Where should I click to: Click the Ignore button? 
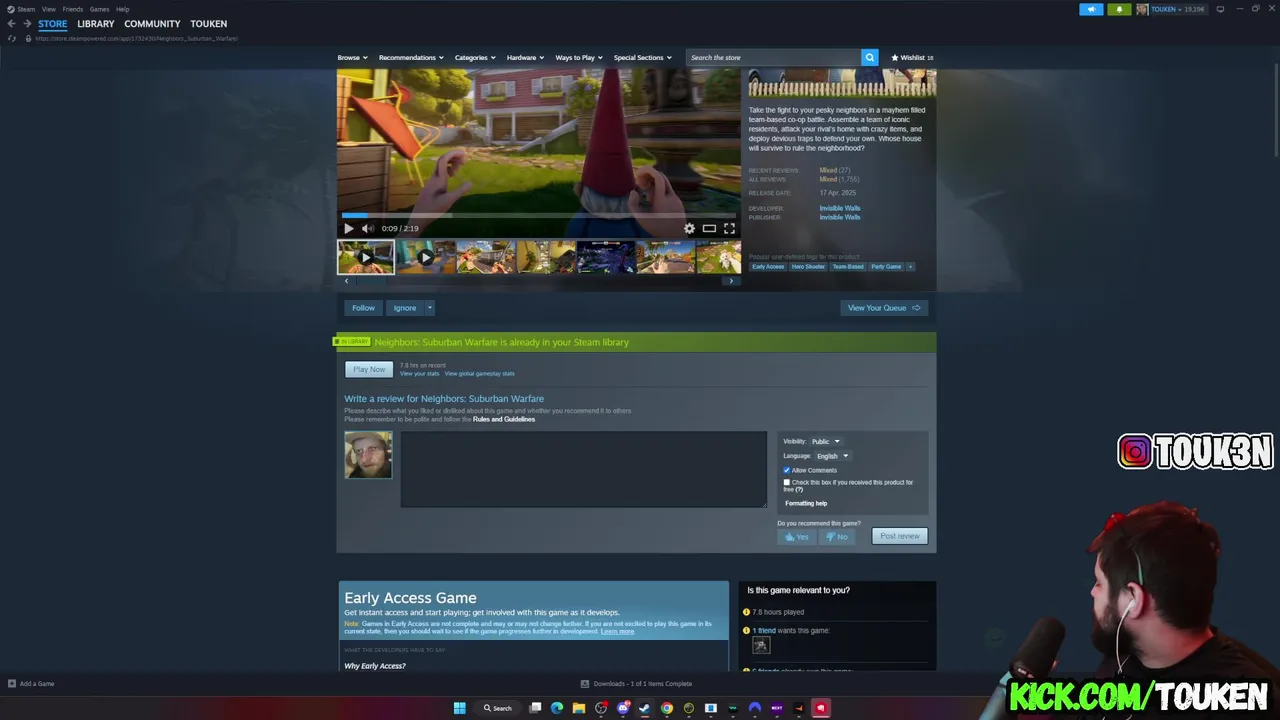[404, 308]
